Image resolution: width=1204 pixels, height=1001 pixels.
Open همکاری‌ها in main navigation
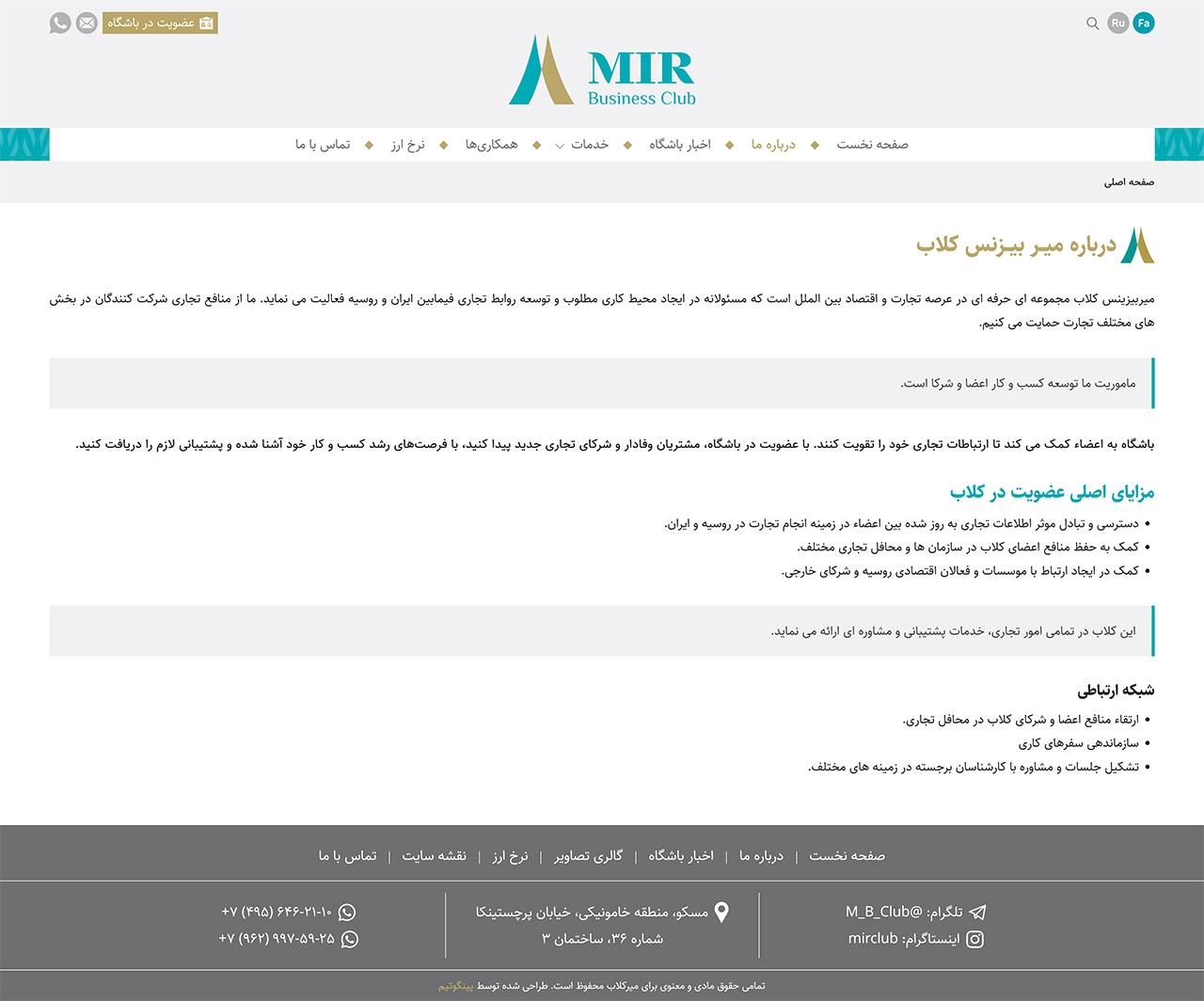tap(491, 144)
